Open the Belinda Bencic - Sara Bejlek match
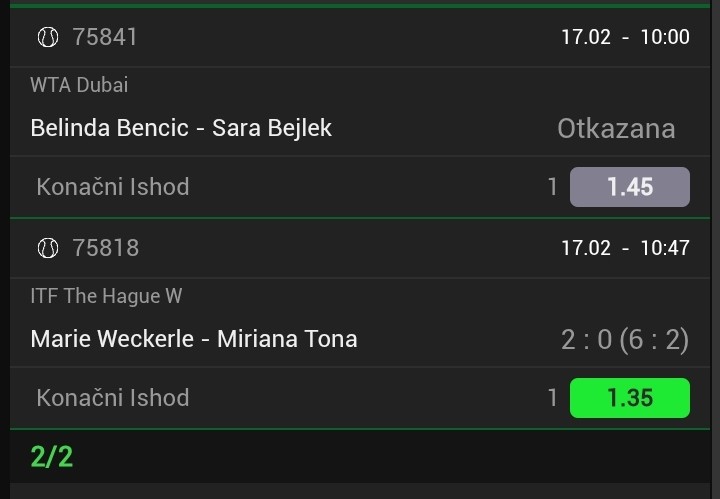Screen dimensions: 720x499 coord(181,128)
